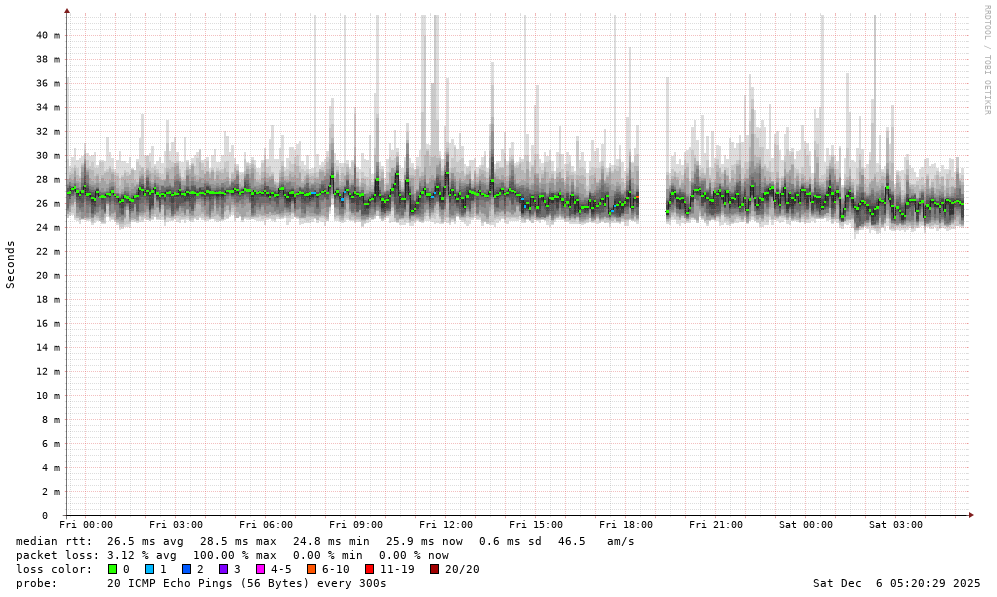Click the green legend color square
Screen dimensions: 997x597
tap(112, 569)
